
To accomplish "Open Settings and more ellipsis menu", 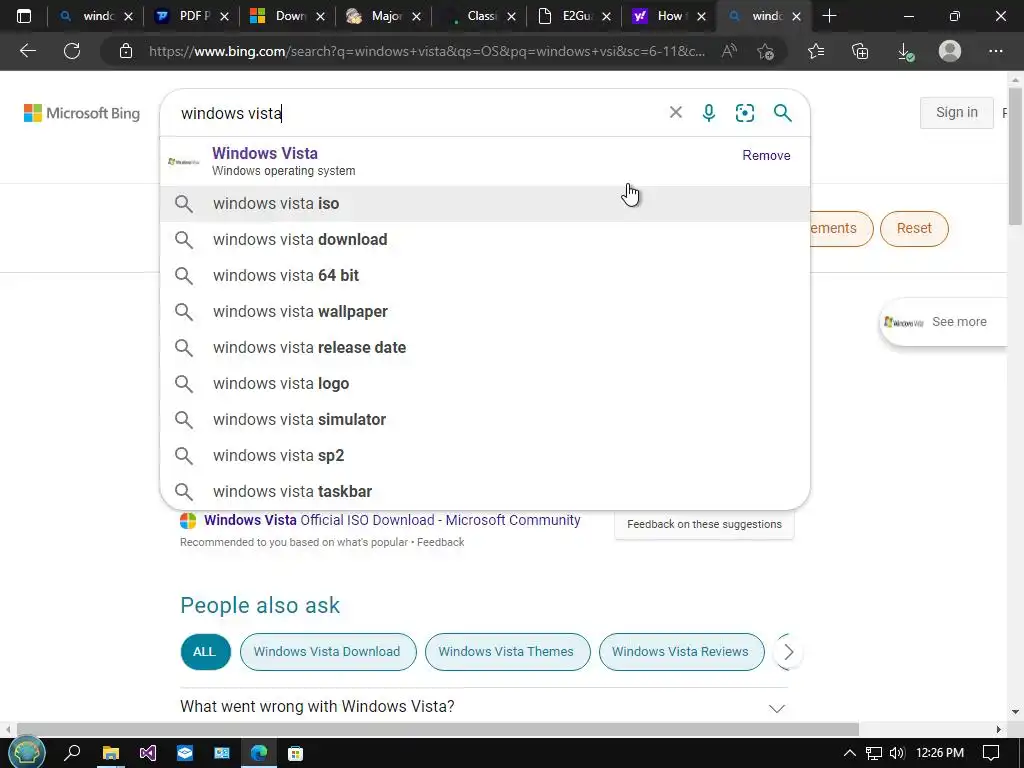I will click(995, 51).
